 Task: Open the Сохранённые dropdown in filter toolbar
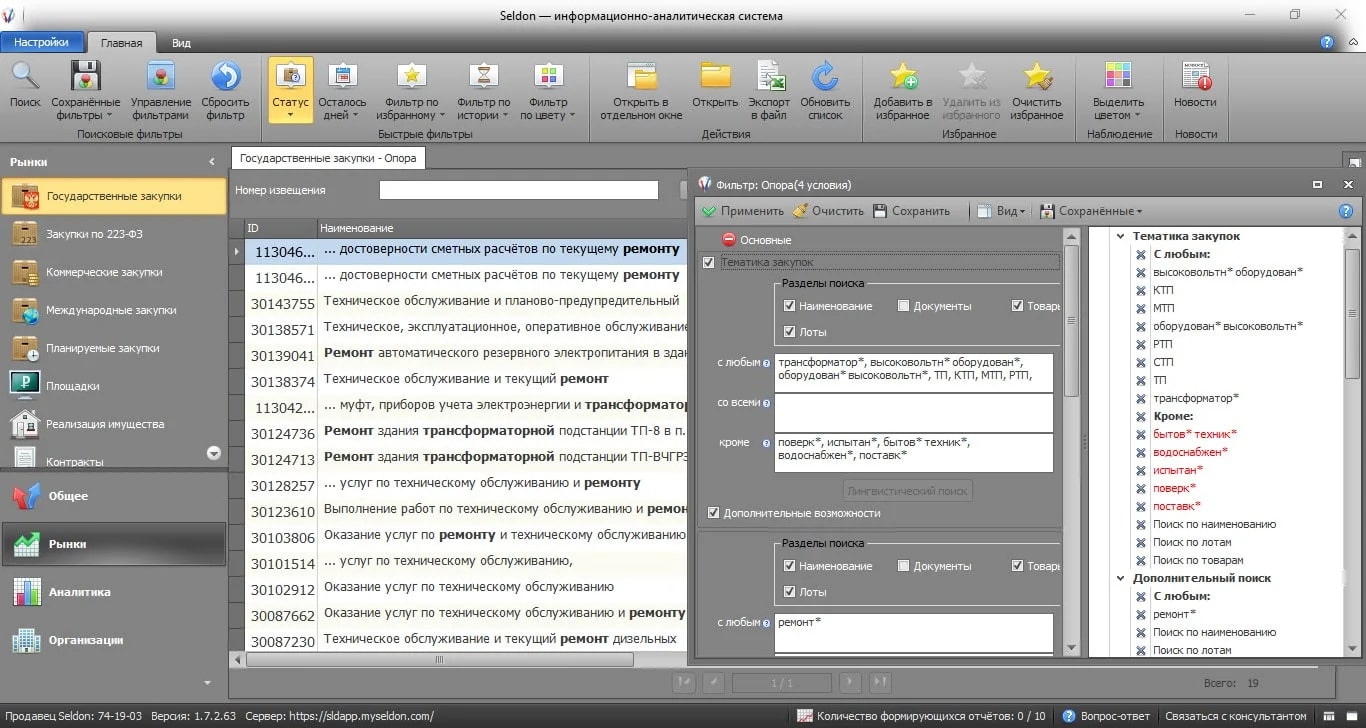coord(1091,211)
